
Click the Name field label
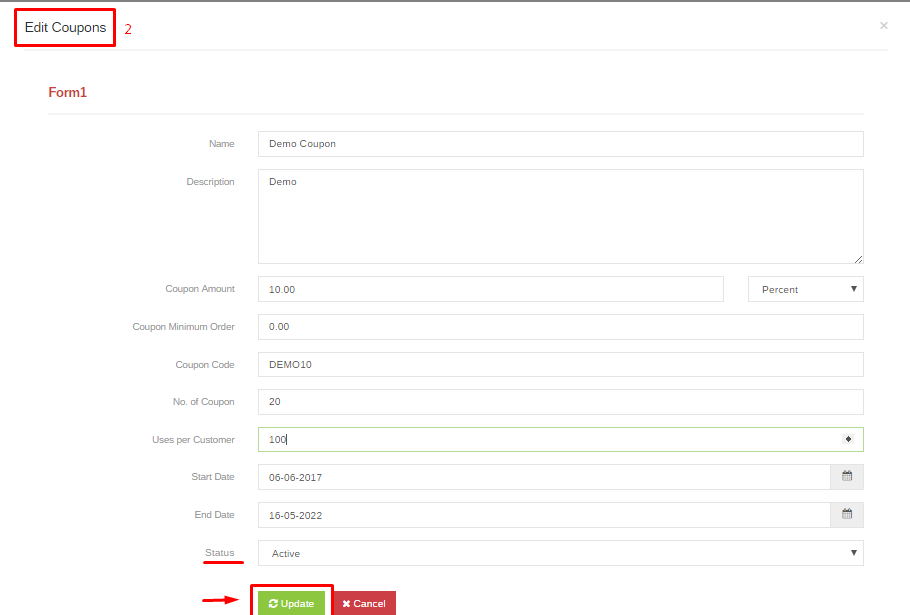[222, 143]
